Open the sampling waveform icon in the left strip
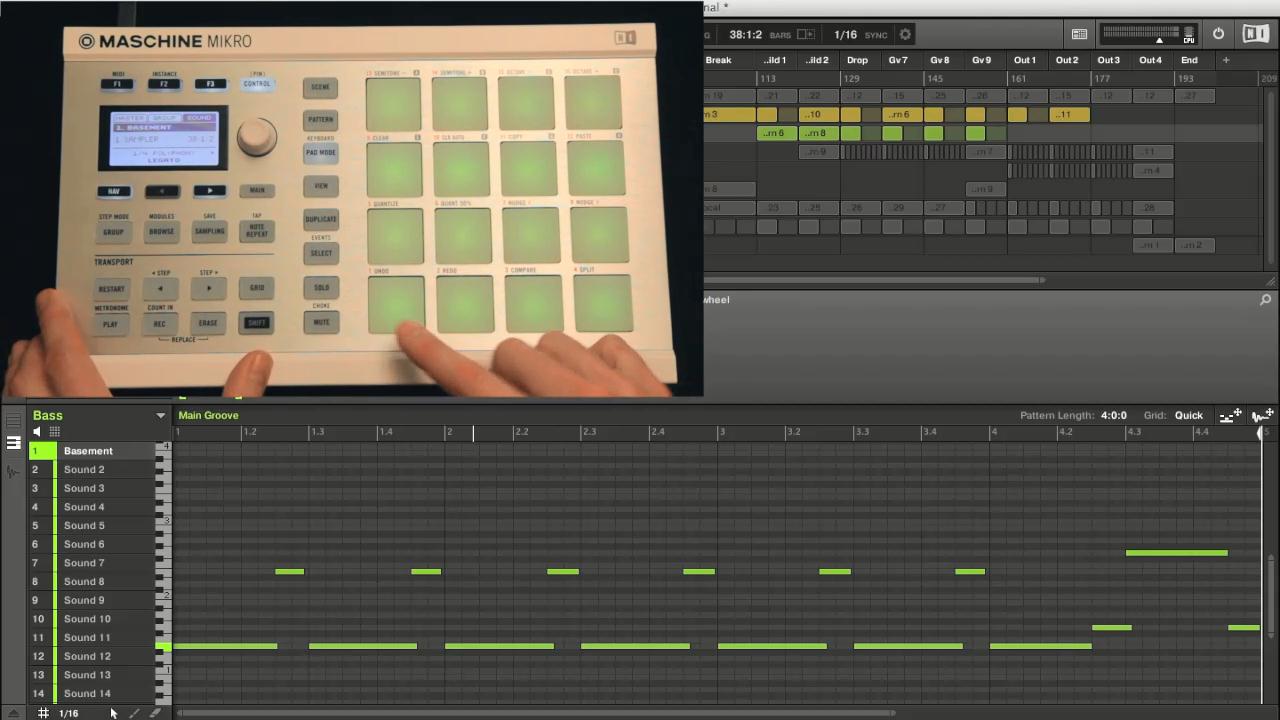Viewport: 1280px width, 720px height. [13, 471]
